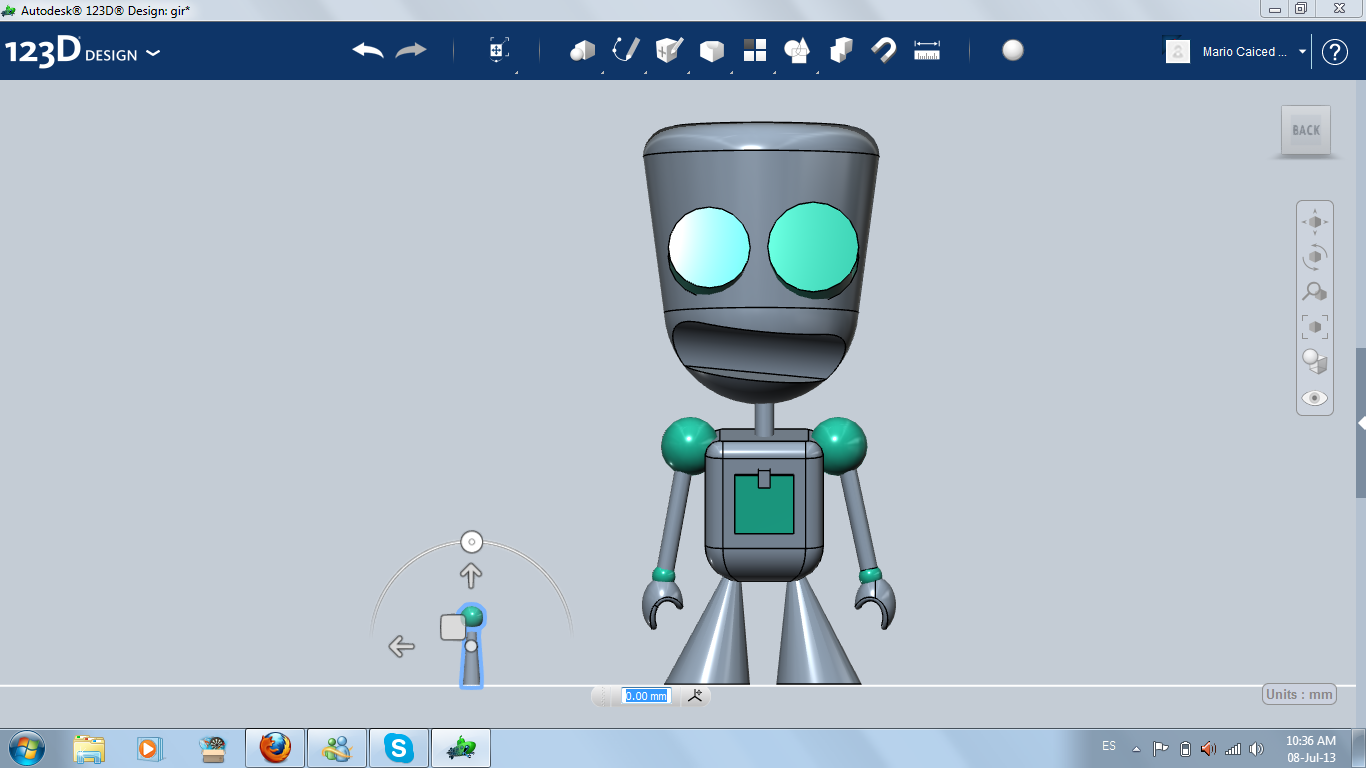Viewport: 1366px width, 768px height.
Task: Open the tray clock showing 10:36 AM
Action: [x=1311, y=748]
